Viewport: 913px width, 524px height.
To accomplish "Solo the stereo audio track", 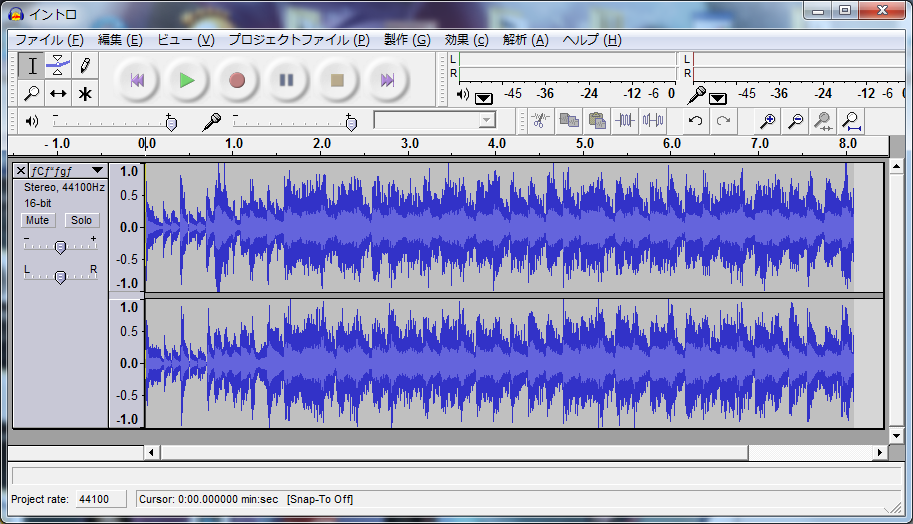I will (82, 220).
